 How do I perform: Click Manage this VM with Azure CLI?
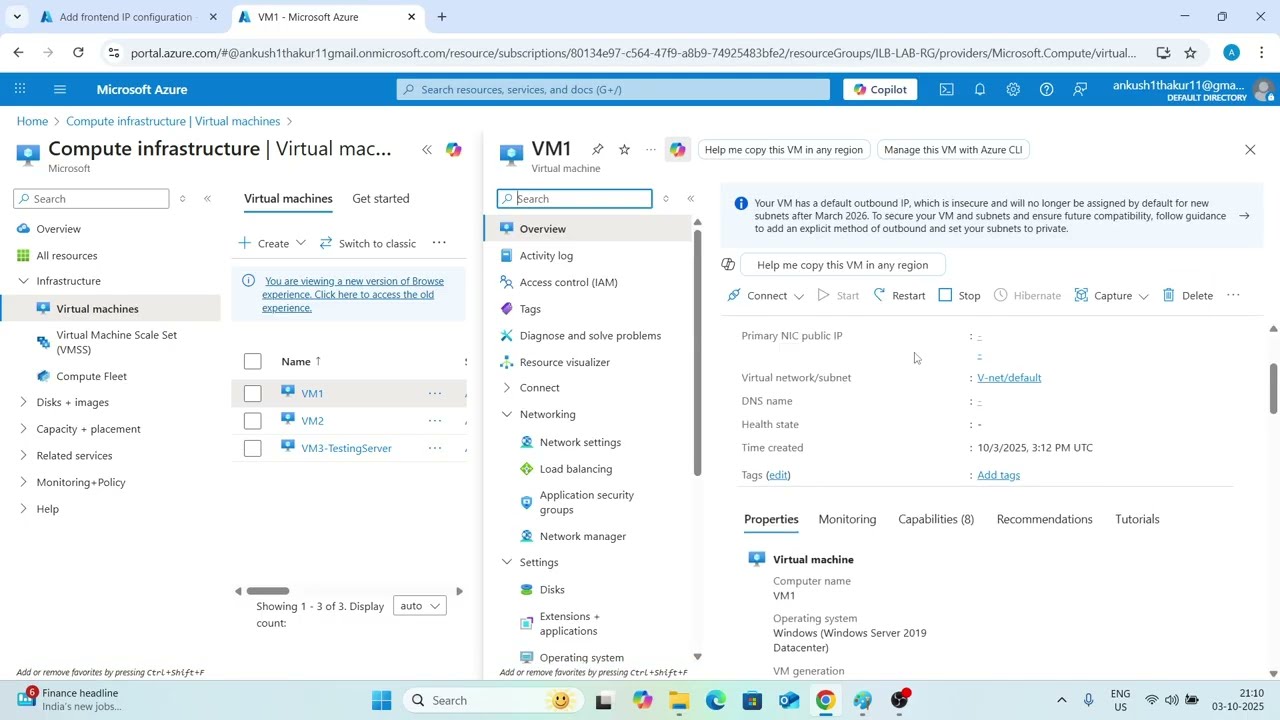953,149
